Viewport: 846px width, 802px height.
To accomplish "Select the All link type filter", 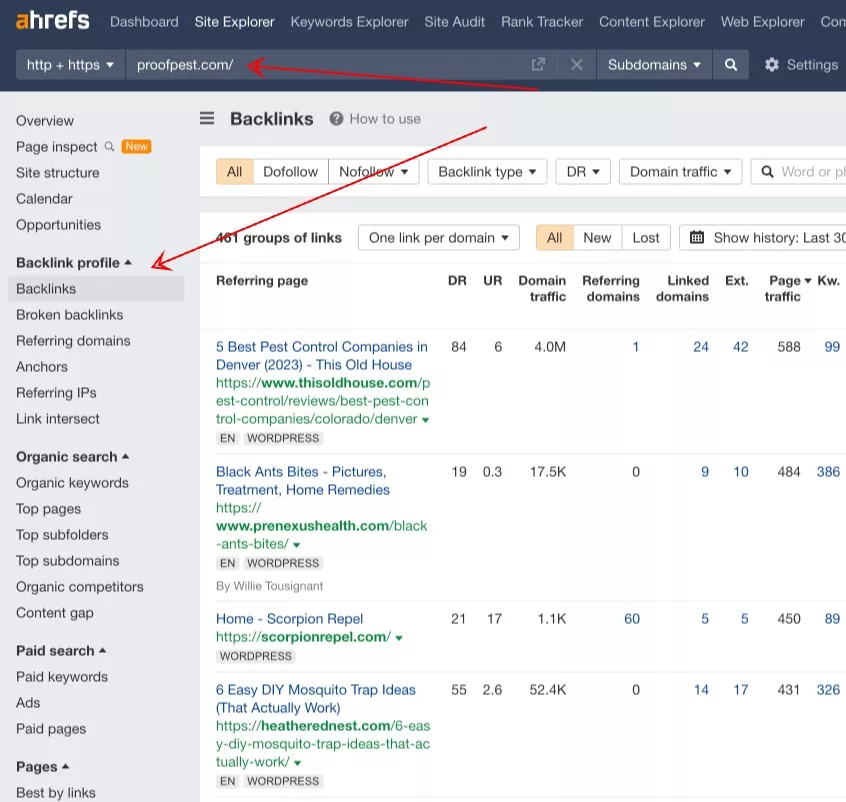I will coord(234,172).
